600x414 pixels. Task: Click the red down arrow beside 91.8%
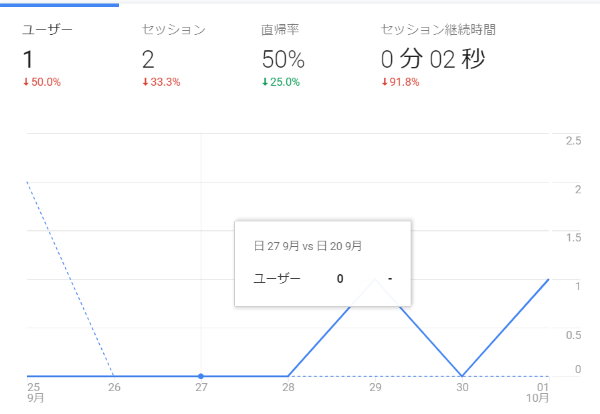(384, 83)
